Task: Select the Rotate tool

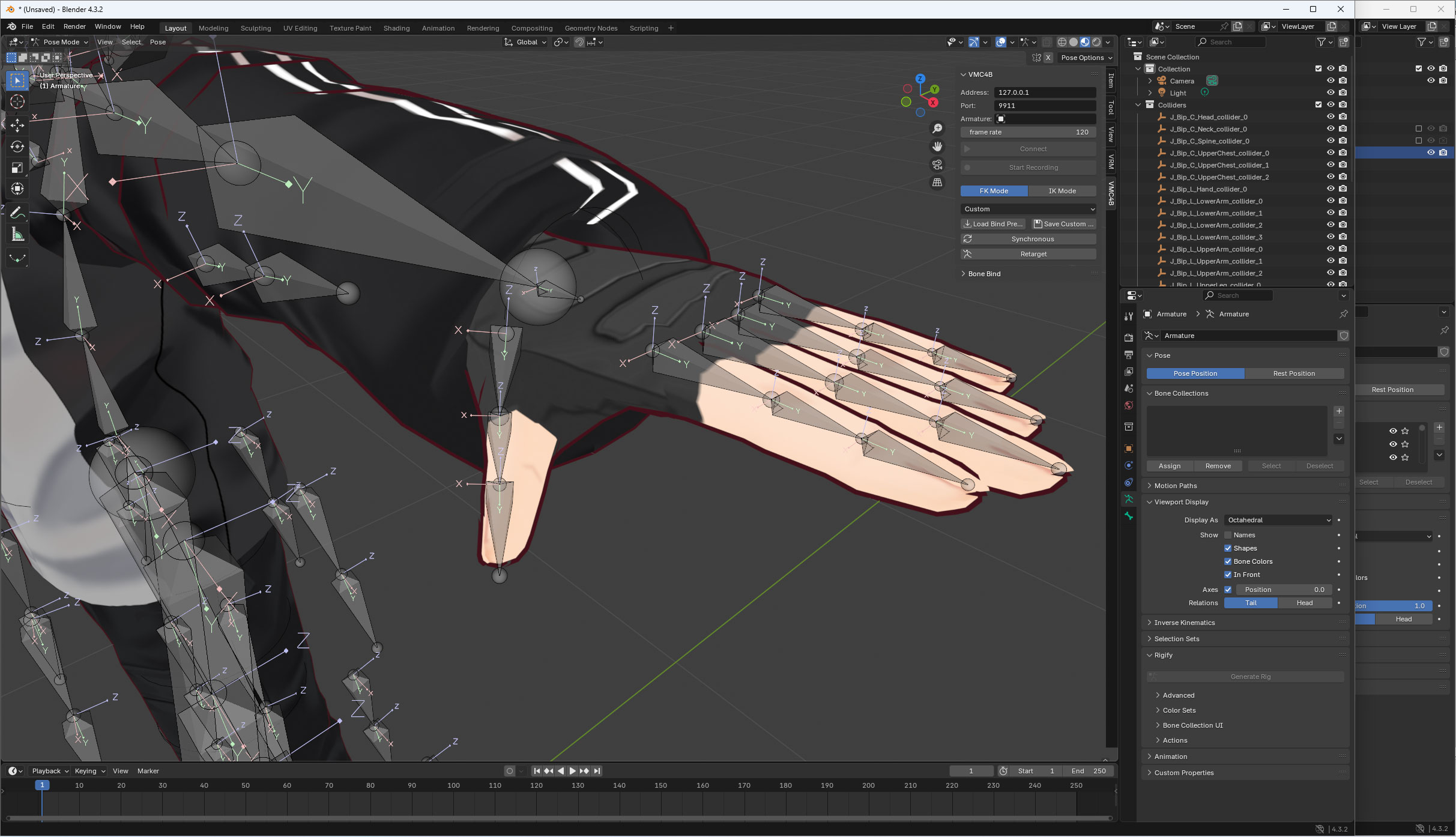Action: tap(17, 147)
